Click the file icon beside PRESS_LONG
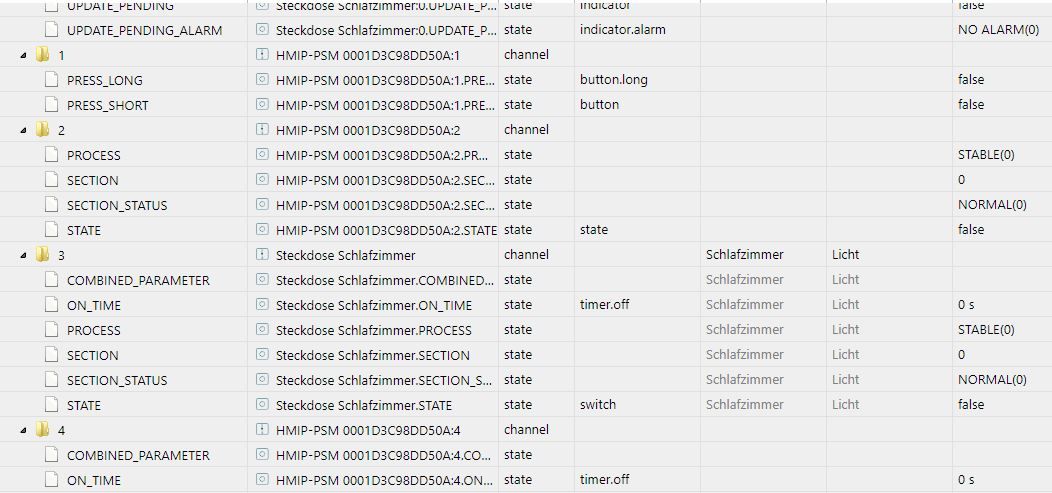Image resolution: width=1052 pixels, height=493 pixels. tap(51, 79)
